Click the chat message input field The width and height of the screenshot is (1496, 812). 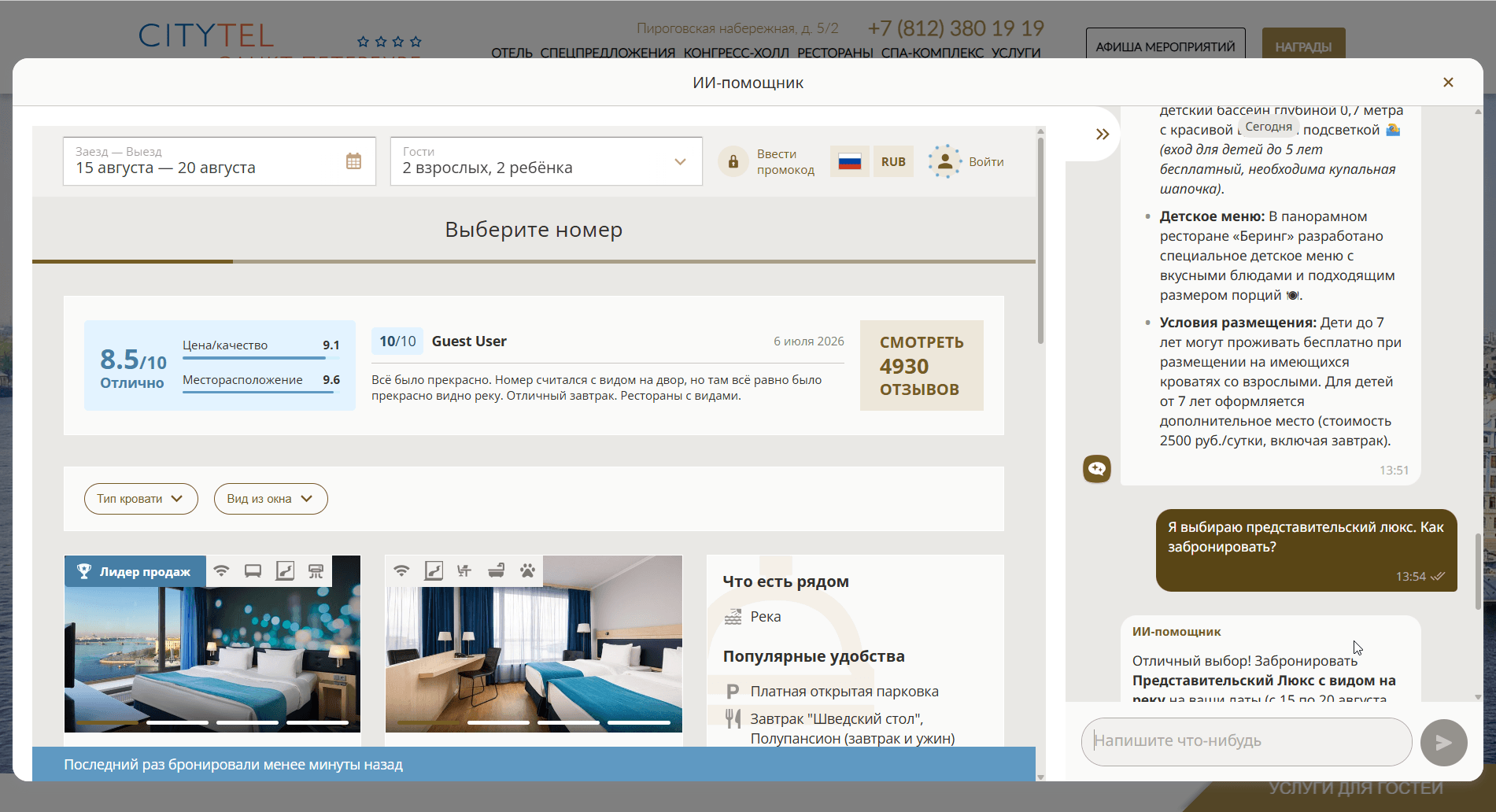[x=1247, y=741]
